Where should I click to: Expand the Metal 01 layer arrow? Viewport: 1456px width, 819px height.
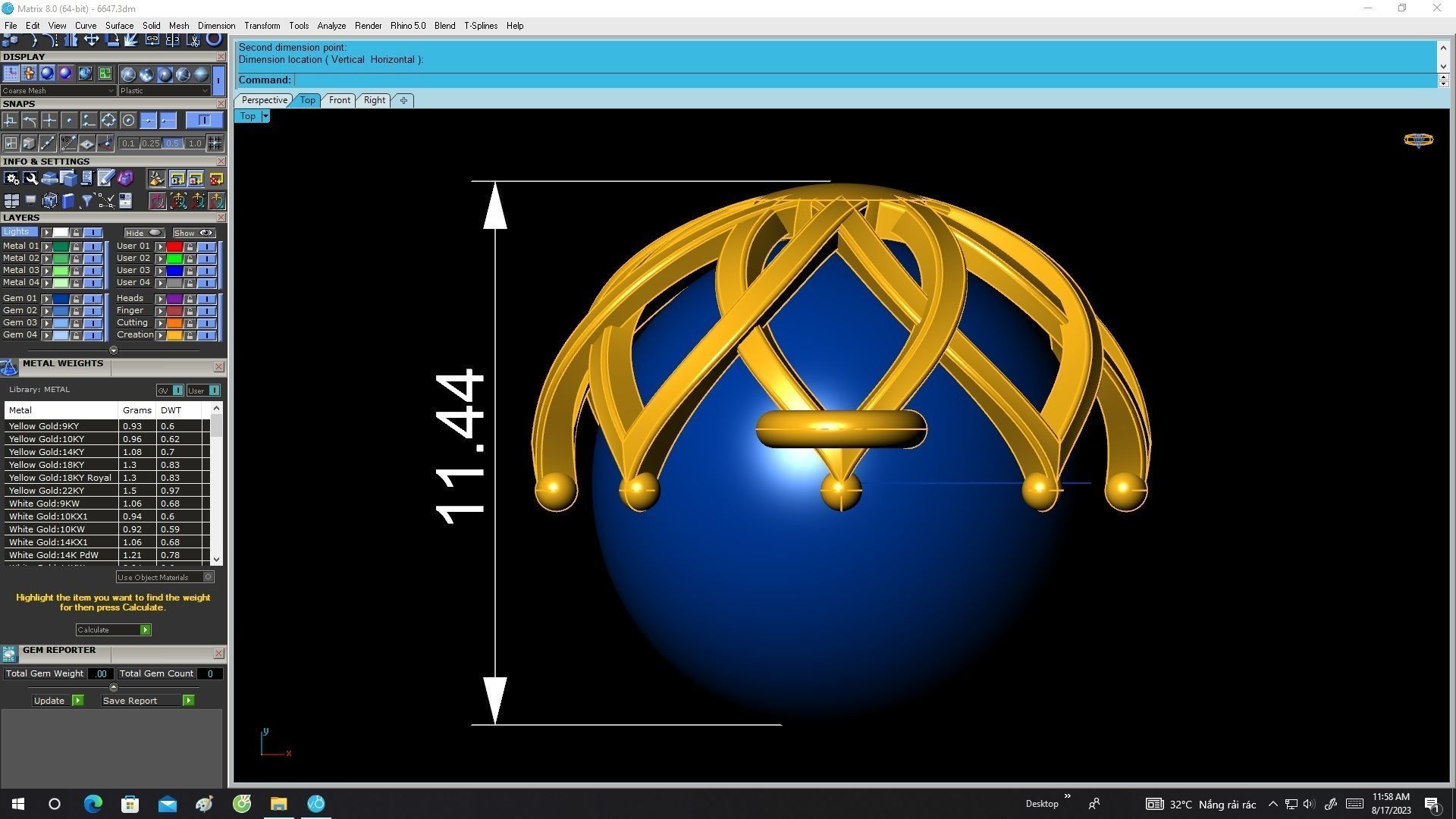[x=46, y=246]
